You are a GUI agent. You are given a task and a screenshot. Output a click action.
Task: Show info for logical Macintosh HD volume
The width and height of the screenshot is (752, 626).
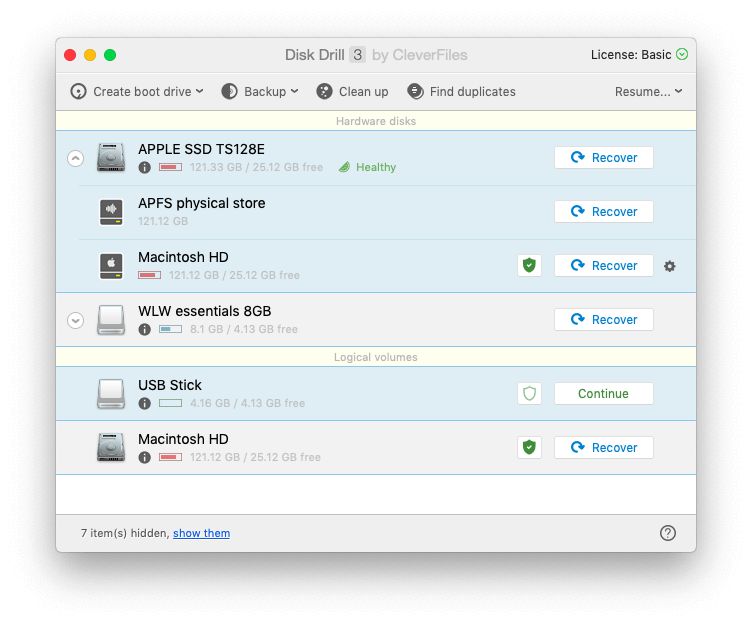(144, 458)
